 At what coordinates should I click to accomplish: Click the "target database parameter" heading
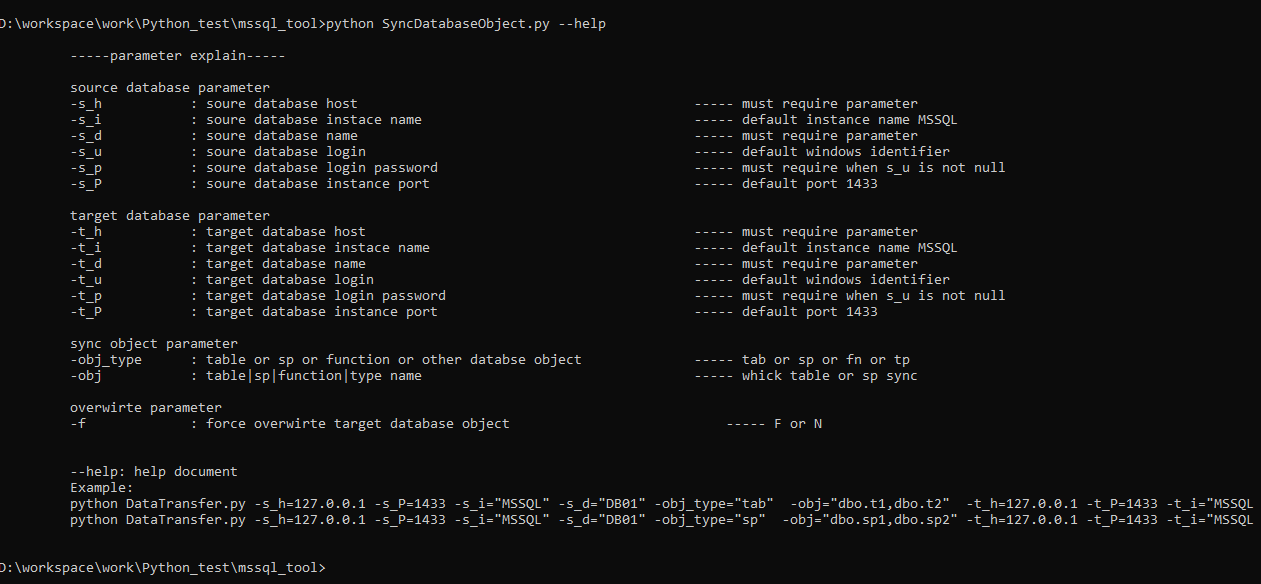[170, 216]
